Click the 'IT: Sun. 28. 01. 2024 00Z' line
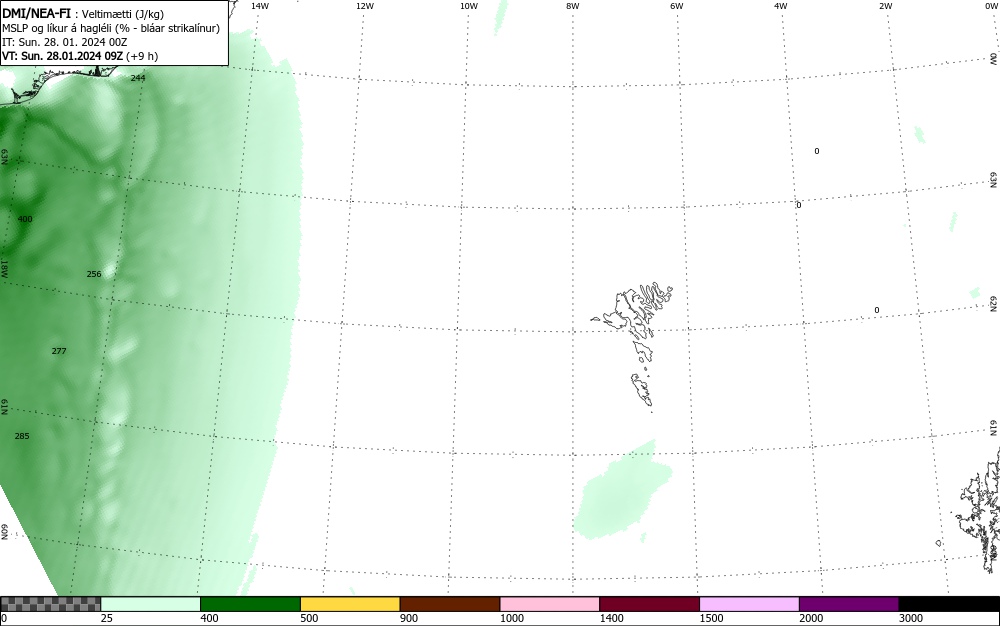Viewport: 1000px width, 626px height. [x=64, y=42]
